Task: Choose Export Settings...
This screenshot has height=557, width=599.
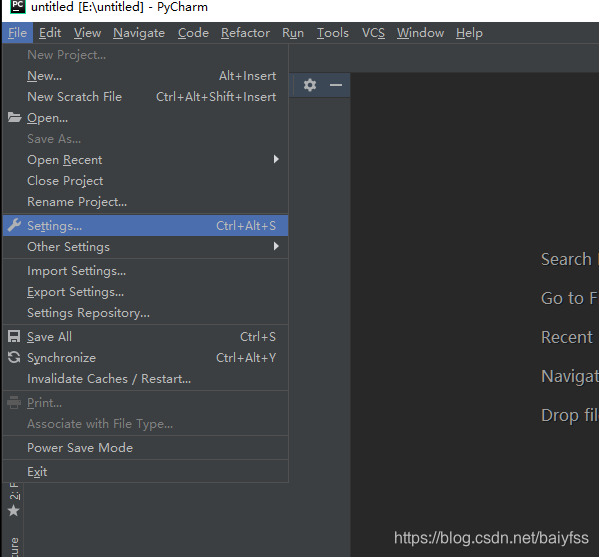Action: click(145, 292)
